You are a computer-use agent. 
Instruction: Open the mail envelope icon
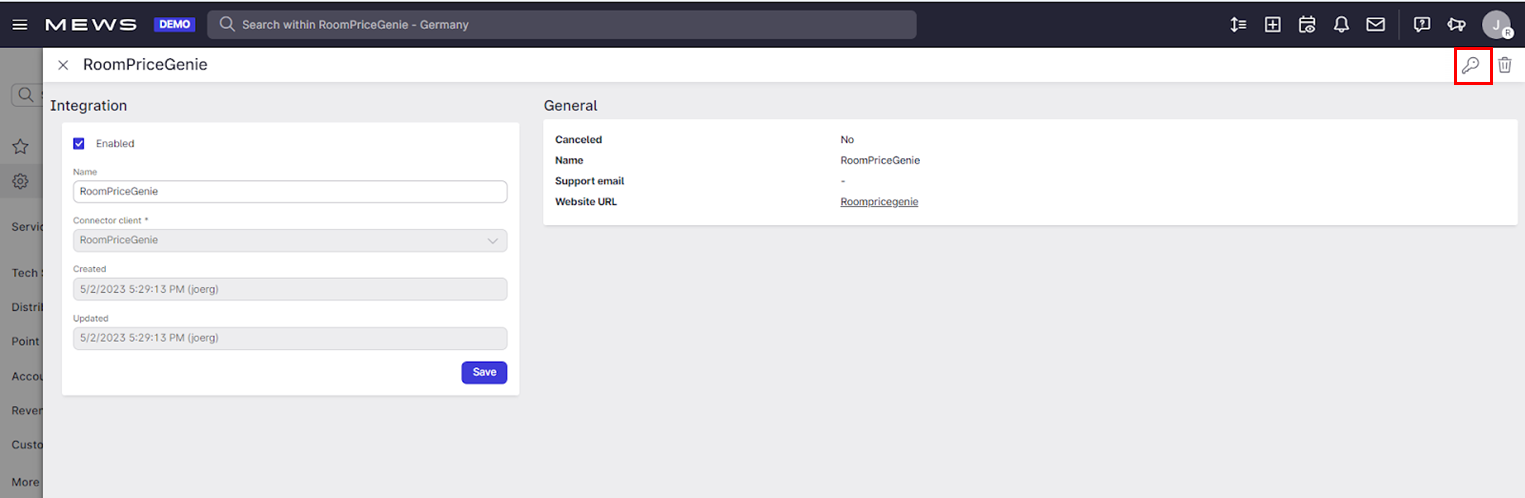1375,25
